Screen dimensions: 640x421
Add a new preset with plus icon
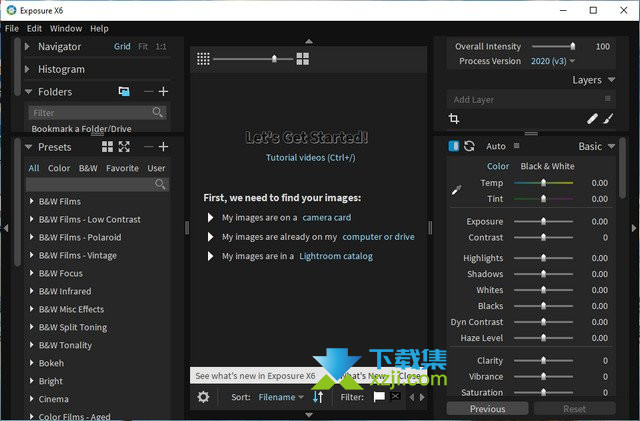click(163, 147)
